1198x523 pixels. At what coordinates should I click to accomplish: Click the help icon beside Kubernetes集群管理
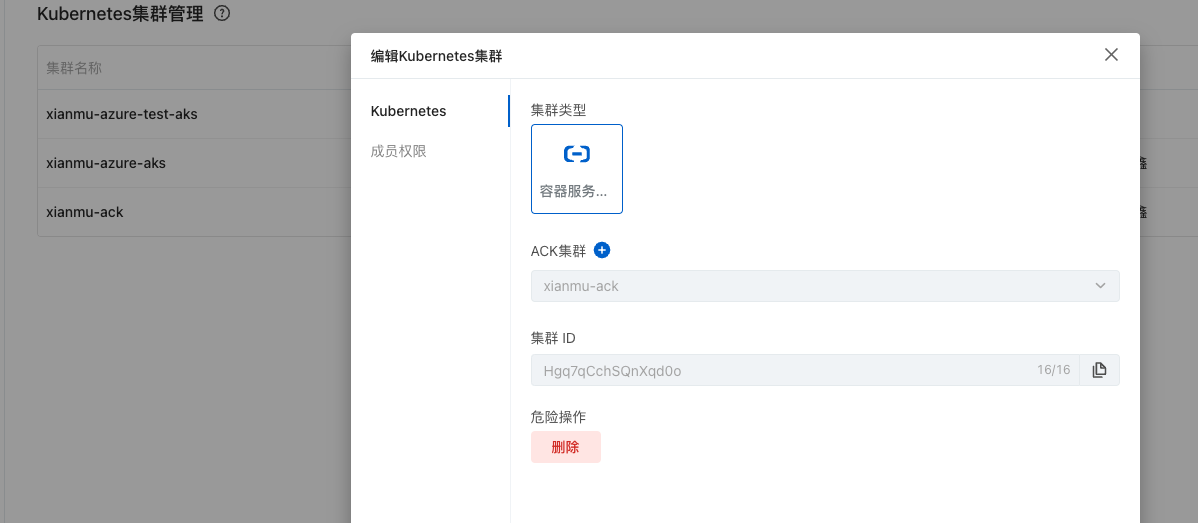pos(222,13)
